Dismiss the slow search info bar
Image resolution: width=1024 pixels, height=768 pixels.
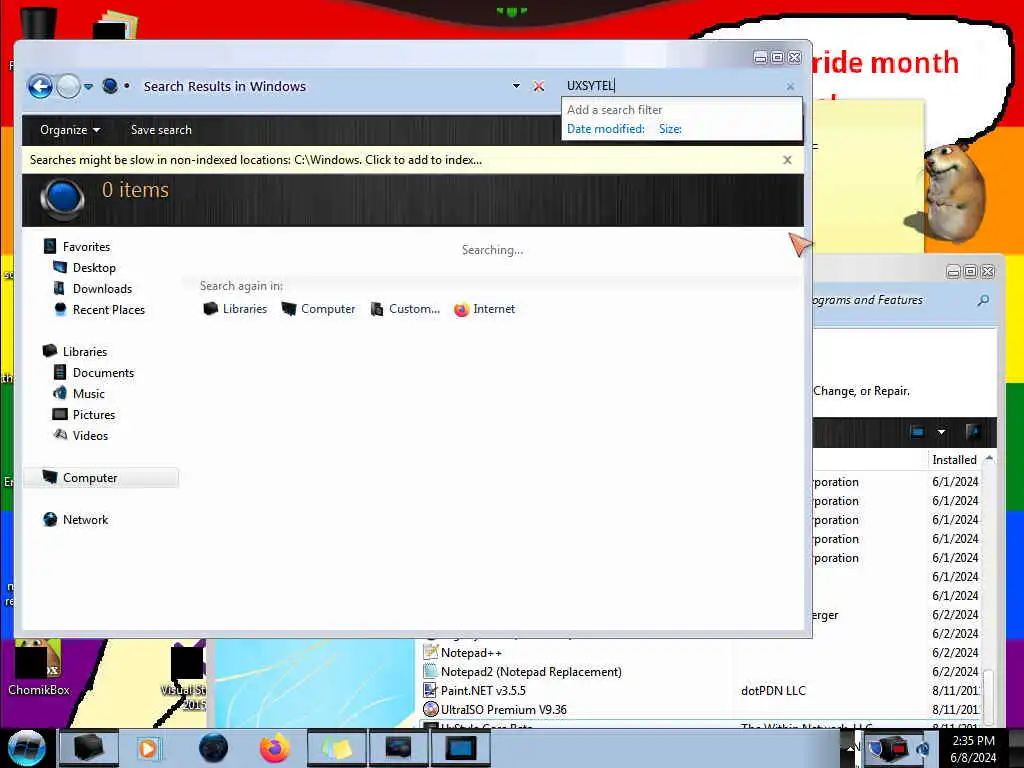coord(787,160)
